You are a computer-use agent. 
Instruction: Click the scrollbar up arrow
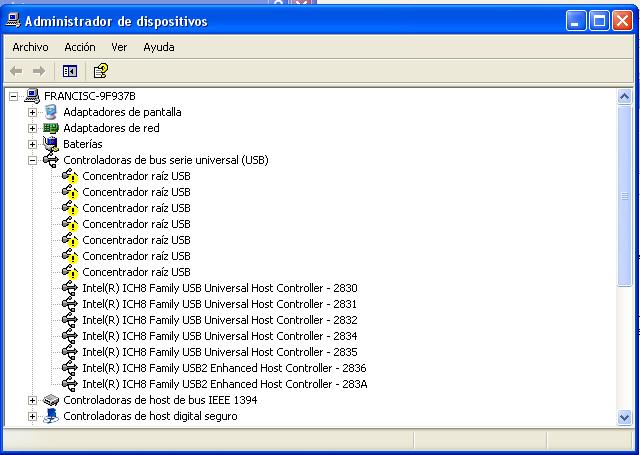pyautogui.click(x=624, y=97)
